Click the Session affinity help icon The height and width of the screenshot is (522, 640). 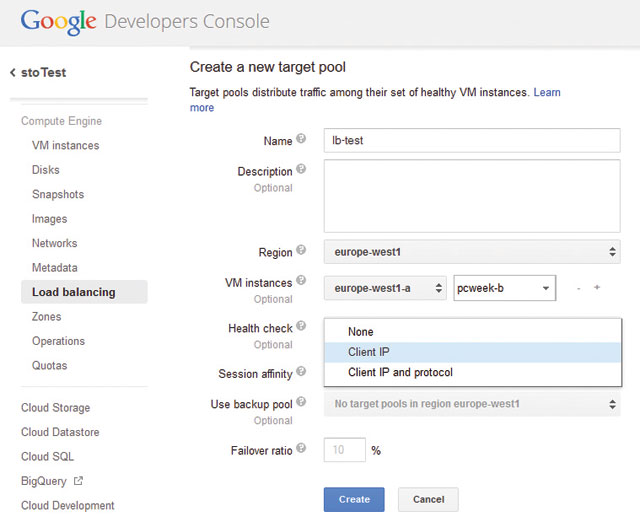pos(301,371)
